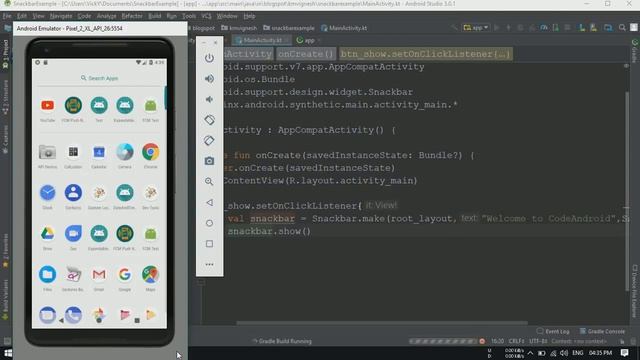Open emulator extended controls (three dots)
640x360 pixels.
pyautogui.click(x=209, y=264)
